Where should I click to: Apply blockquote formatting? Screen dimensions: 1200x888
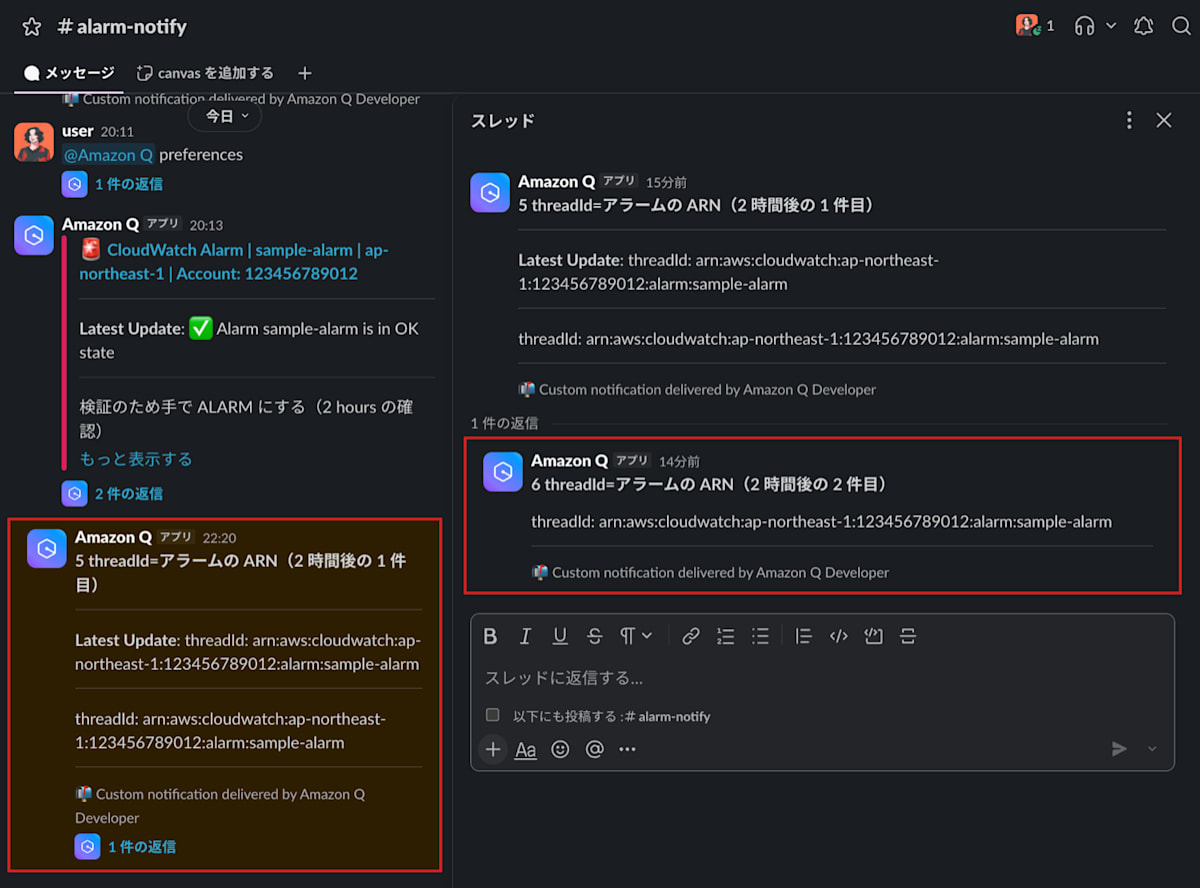point(803,636)
